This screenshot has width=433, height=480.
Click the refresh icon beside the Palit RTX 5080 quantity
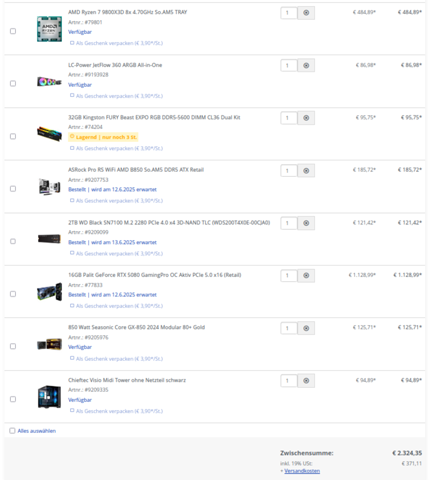pyautogui.click(x=306, y=276)
